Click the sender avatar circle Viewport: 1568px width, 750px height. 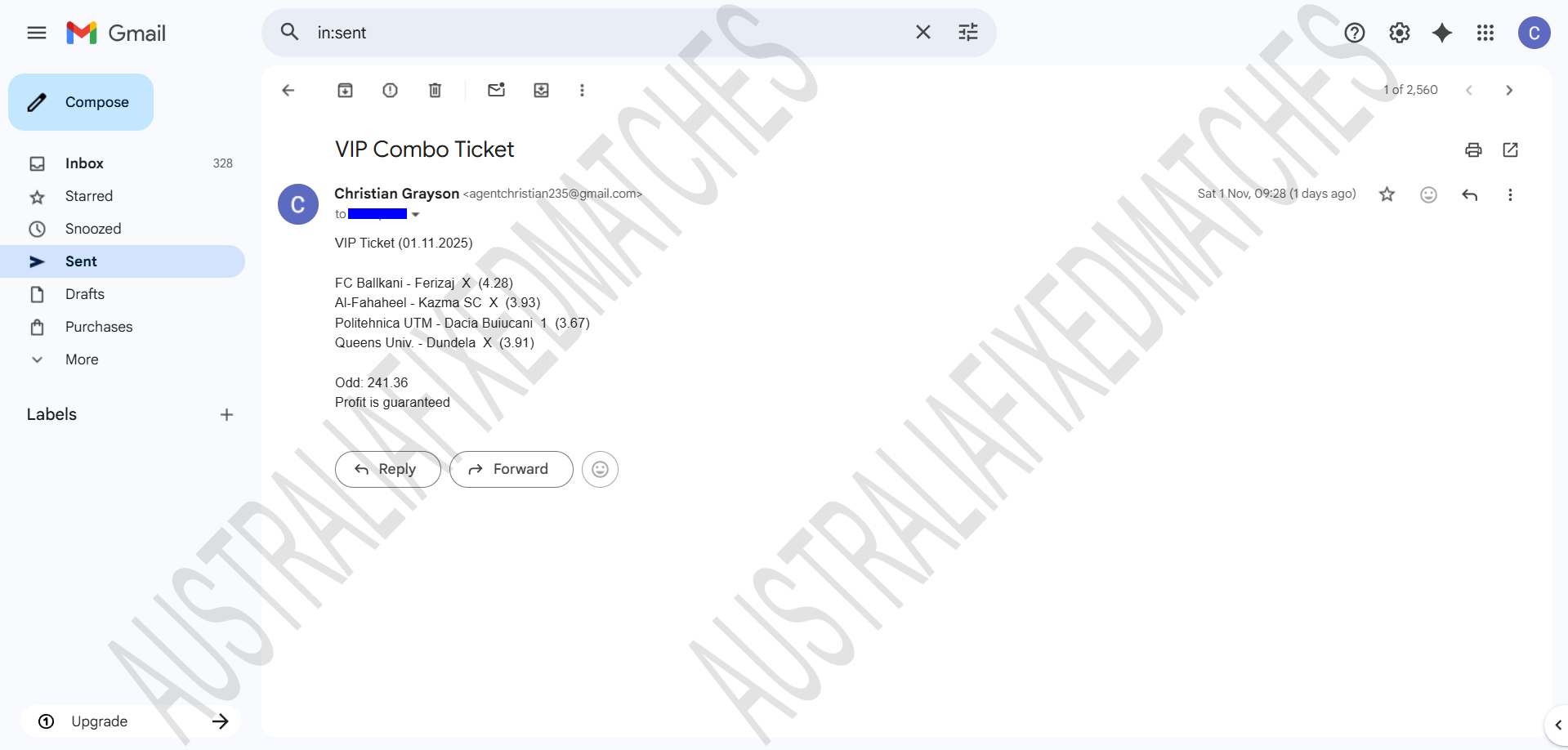point(298,204)
